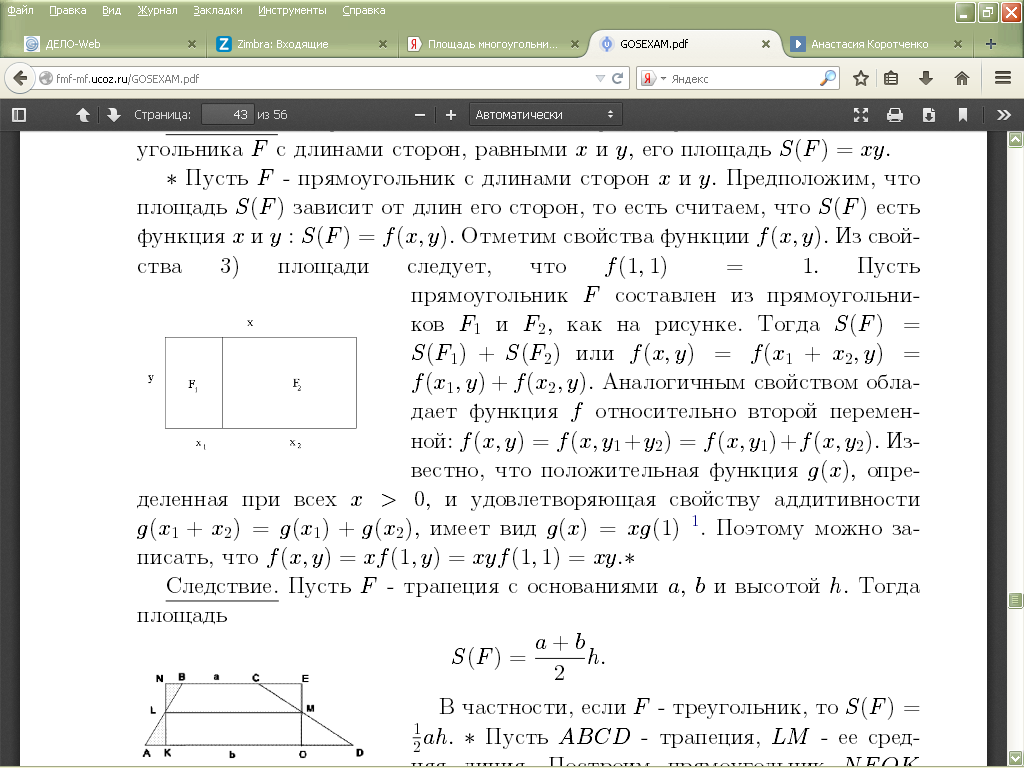Click the formula S(F) = (a+b)/2 h
The image size is (1024, 768).
(x=528, y=657)
